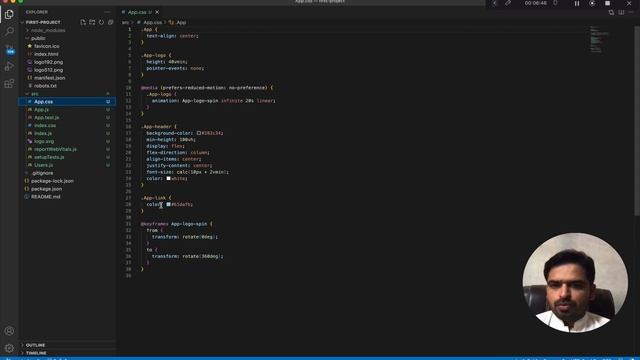Click the open changes icon above editor
Screen dimensions: 640x360
click(611, 13)
